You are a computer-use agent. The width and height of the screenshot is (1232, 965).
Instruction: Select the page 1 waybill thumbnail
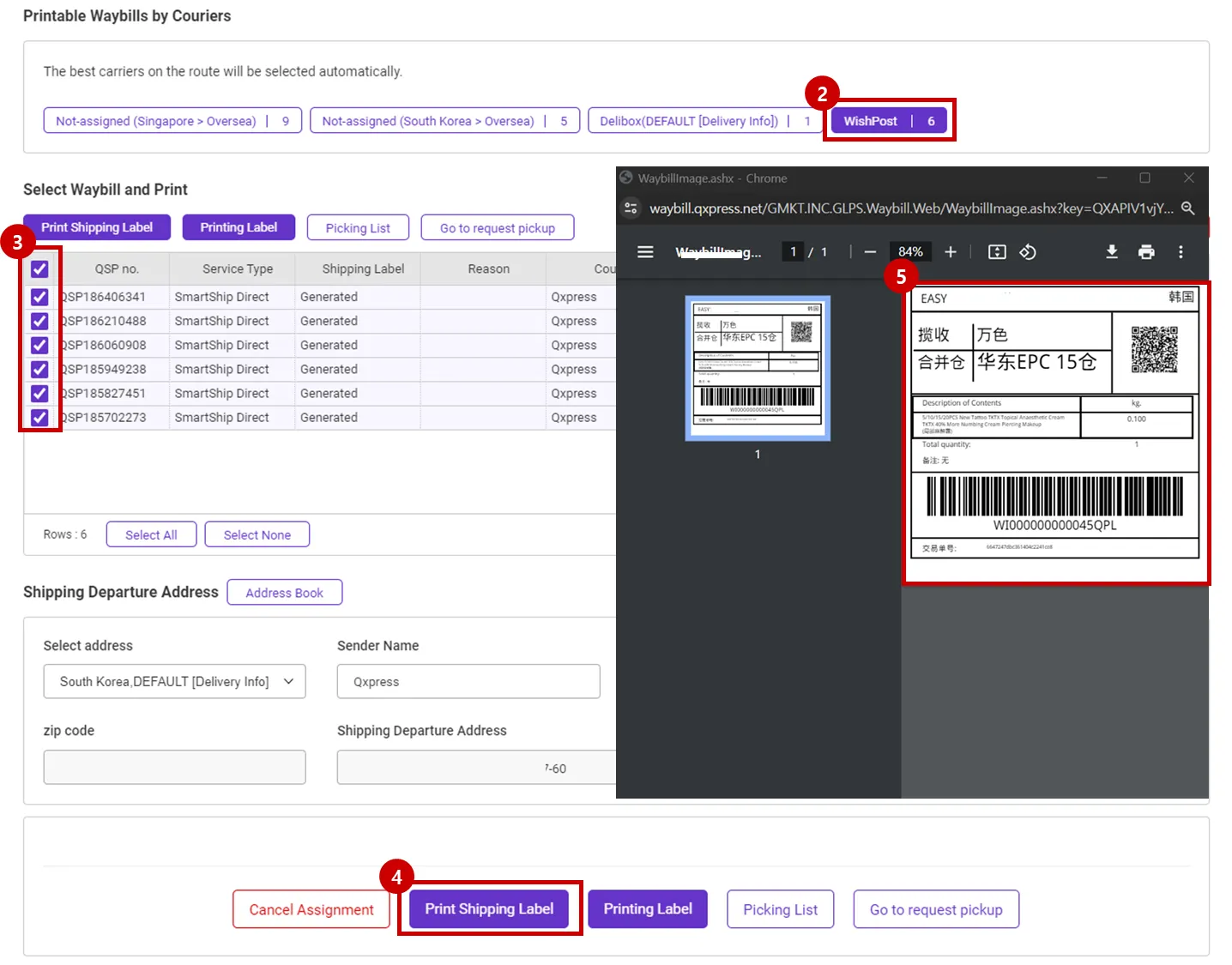[757, 368]
